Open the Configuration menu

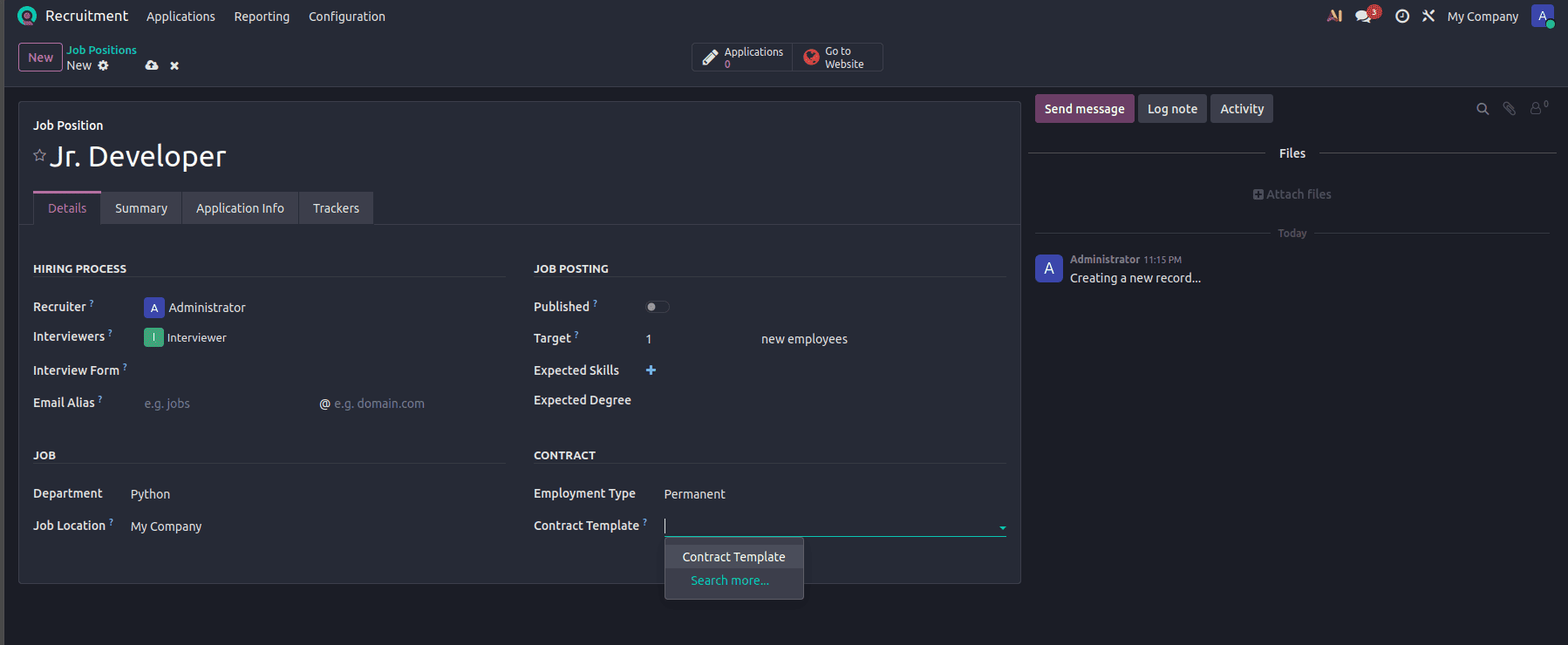[x=347, y=17]
